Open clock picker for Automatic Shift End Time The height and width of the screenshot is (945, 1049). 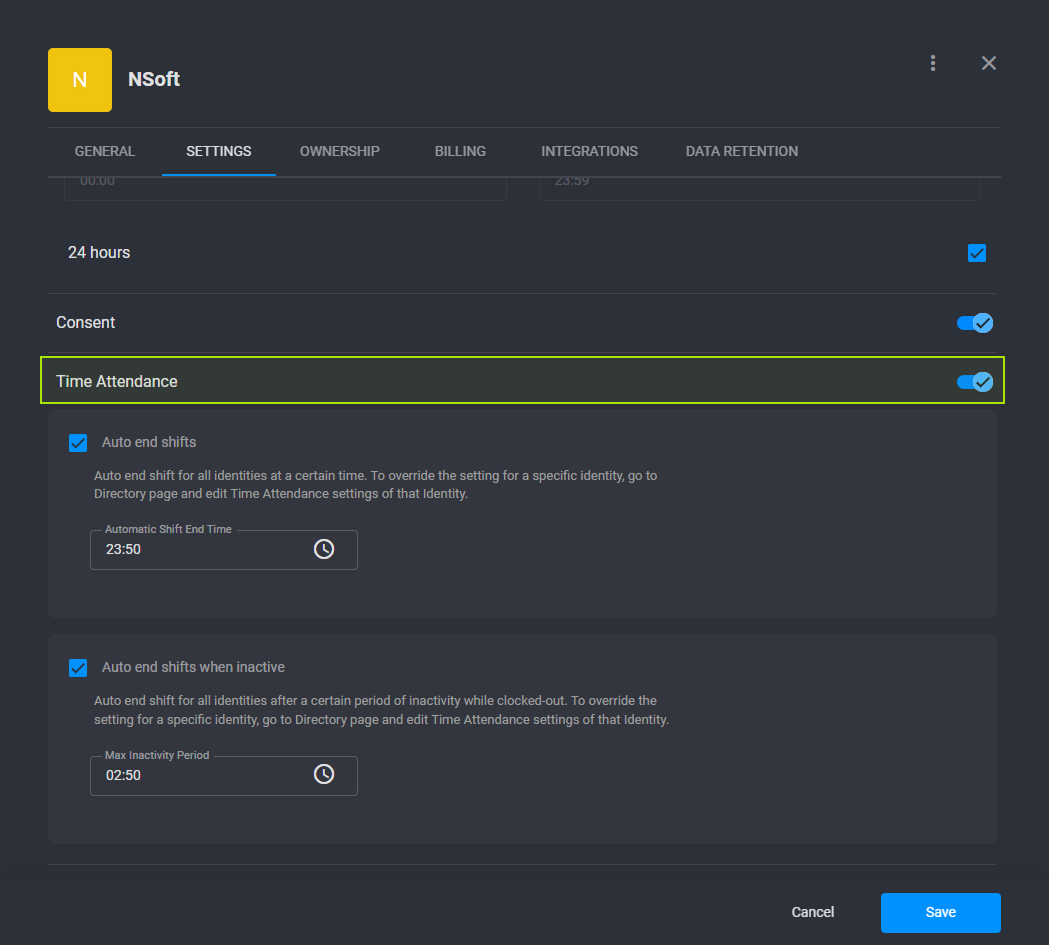point(324,549)
